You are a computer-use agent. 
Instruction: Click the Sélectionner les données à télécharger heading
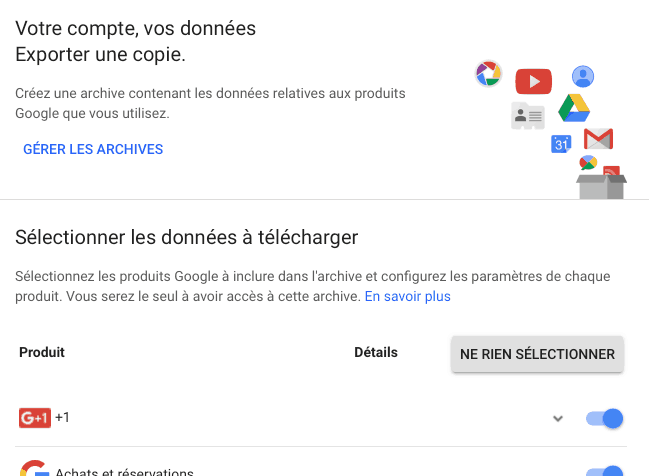click(187, 238)
